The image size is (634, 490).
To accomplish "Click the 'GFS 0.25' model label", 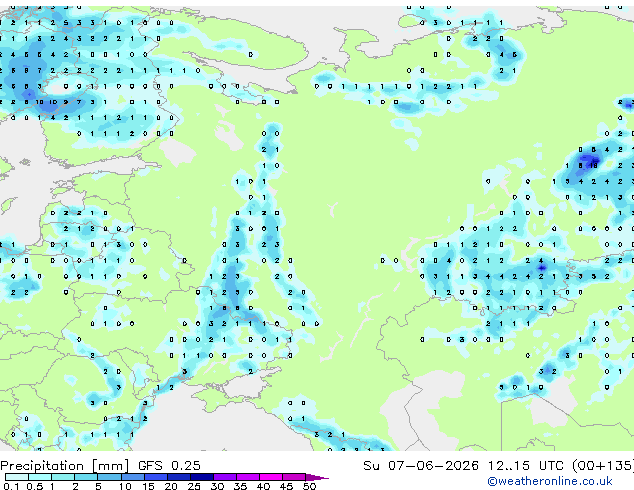I will pos(169,466).
